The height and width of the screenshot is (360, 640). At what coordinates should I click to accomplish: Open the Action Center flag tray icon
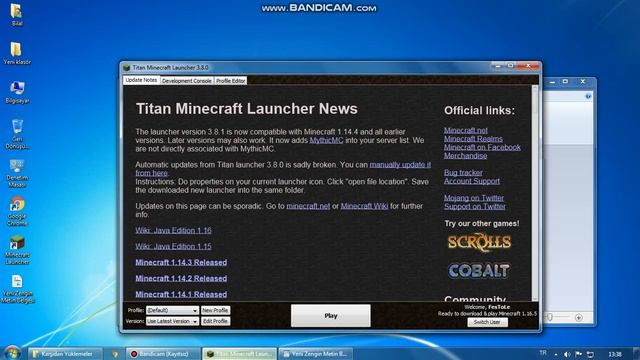point(579,354)
